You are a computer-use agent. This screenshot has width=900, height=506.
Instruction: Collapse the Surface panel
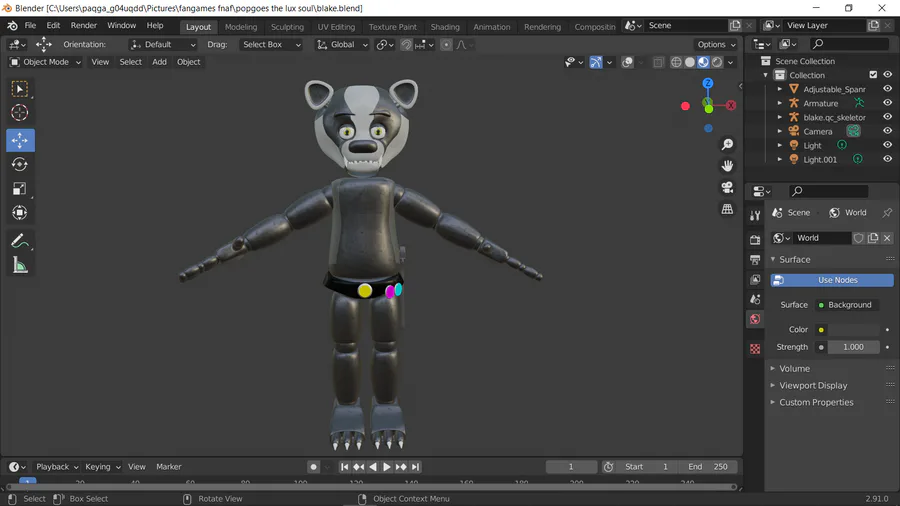[794, 260]
